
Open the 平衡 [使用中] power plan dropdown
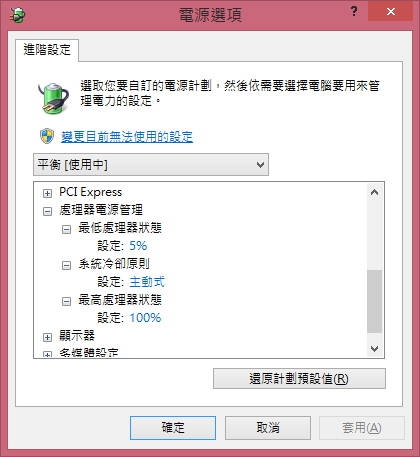pos(151,165)
